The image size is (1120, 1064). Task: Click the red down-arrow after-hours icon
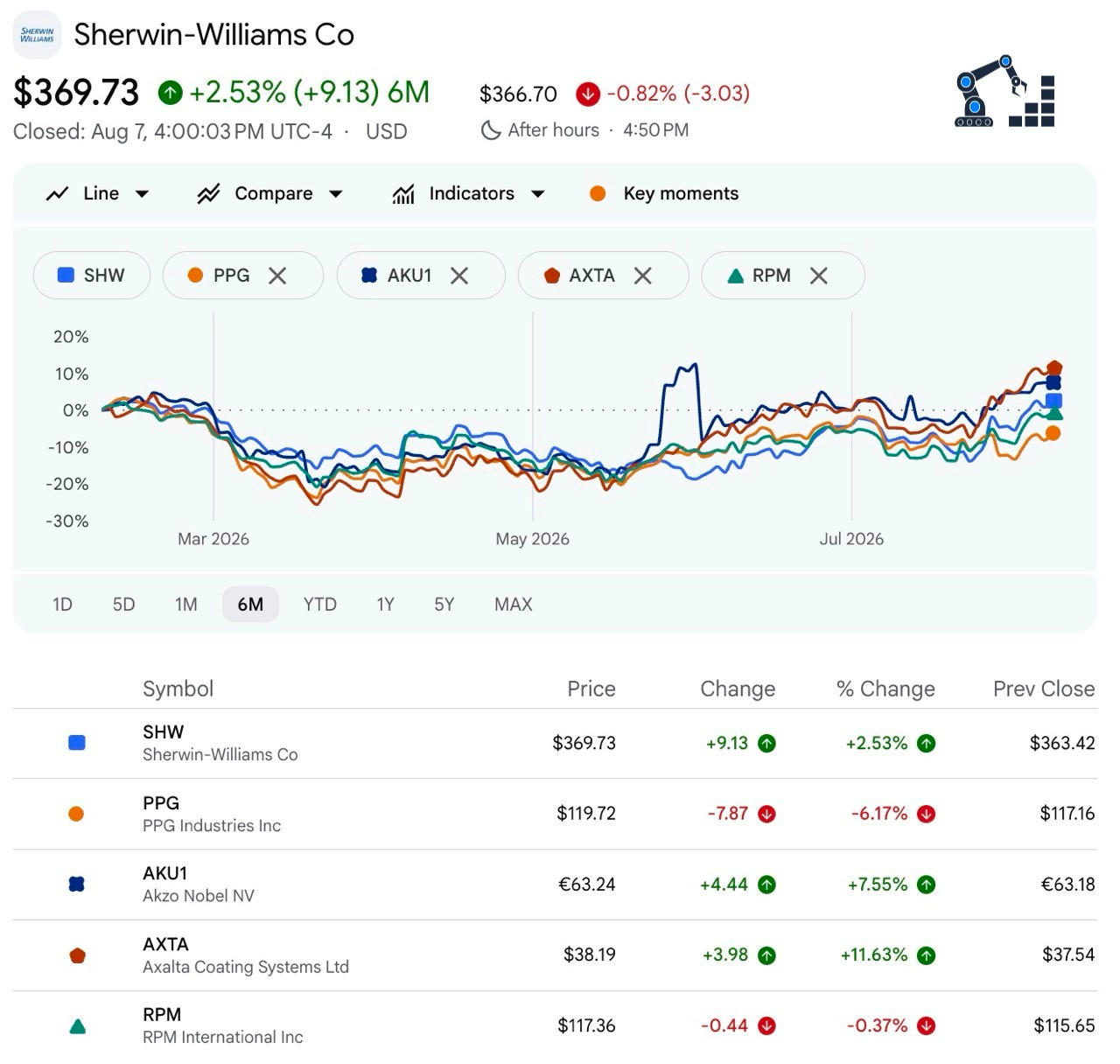(588, 94)
